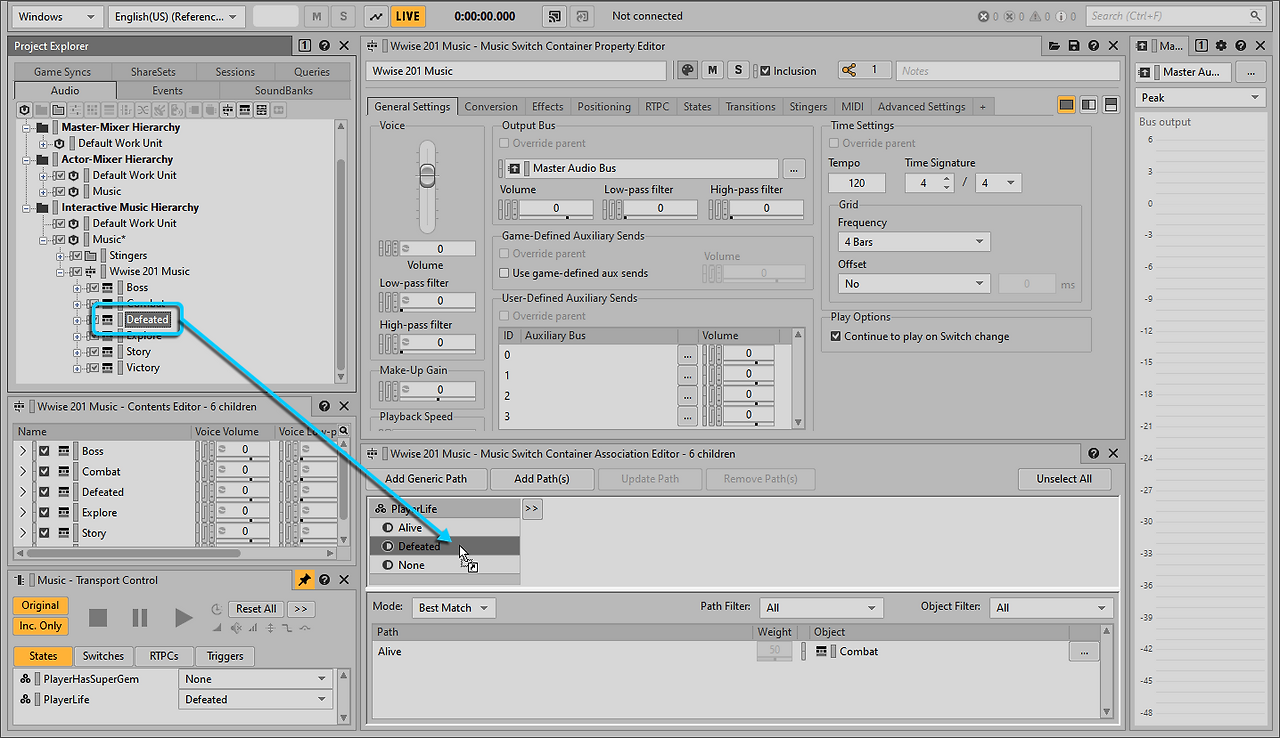Open meter panel settings gear
This screenshot has height=738, width=1280.
[1220, 46]
